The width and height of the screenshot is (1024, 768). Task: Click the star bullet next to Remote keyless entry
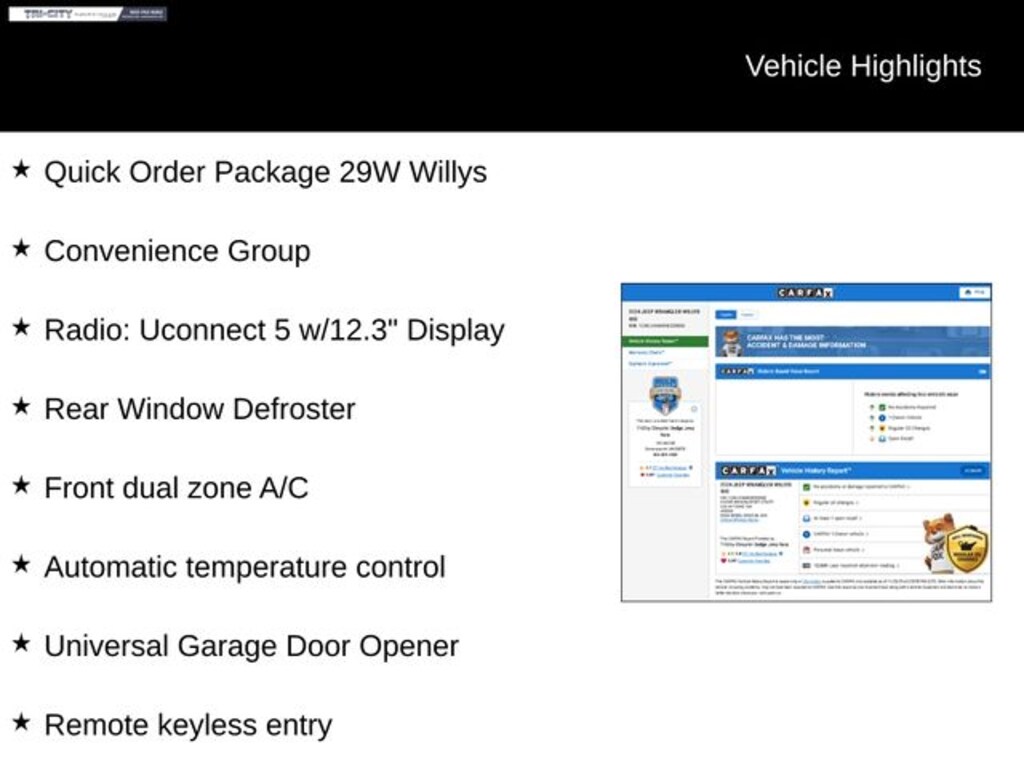20,723
